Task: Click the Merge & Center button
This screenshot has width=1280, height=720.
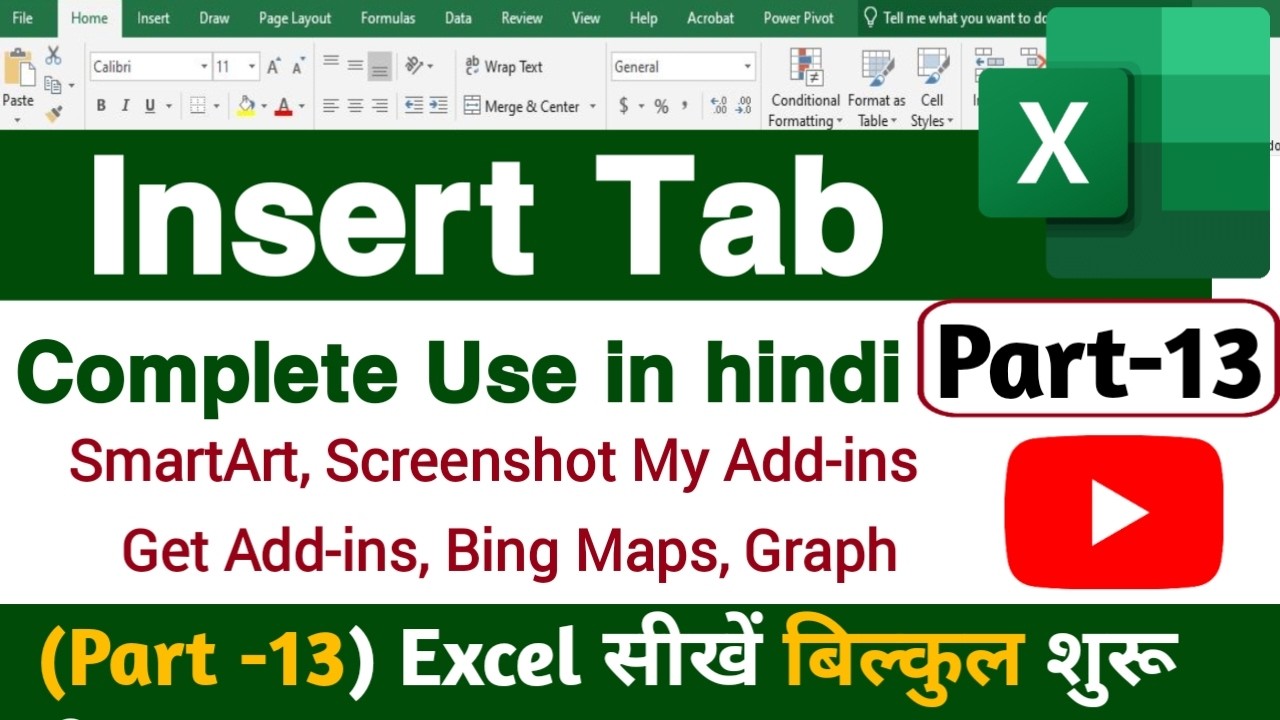Action: pos(522,106)
